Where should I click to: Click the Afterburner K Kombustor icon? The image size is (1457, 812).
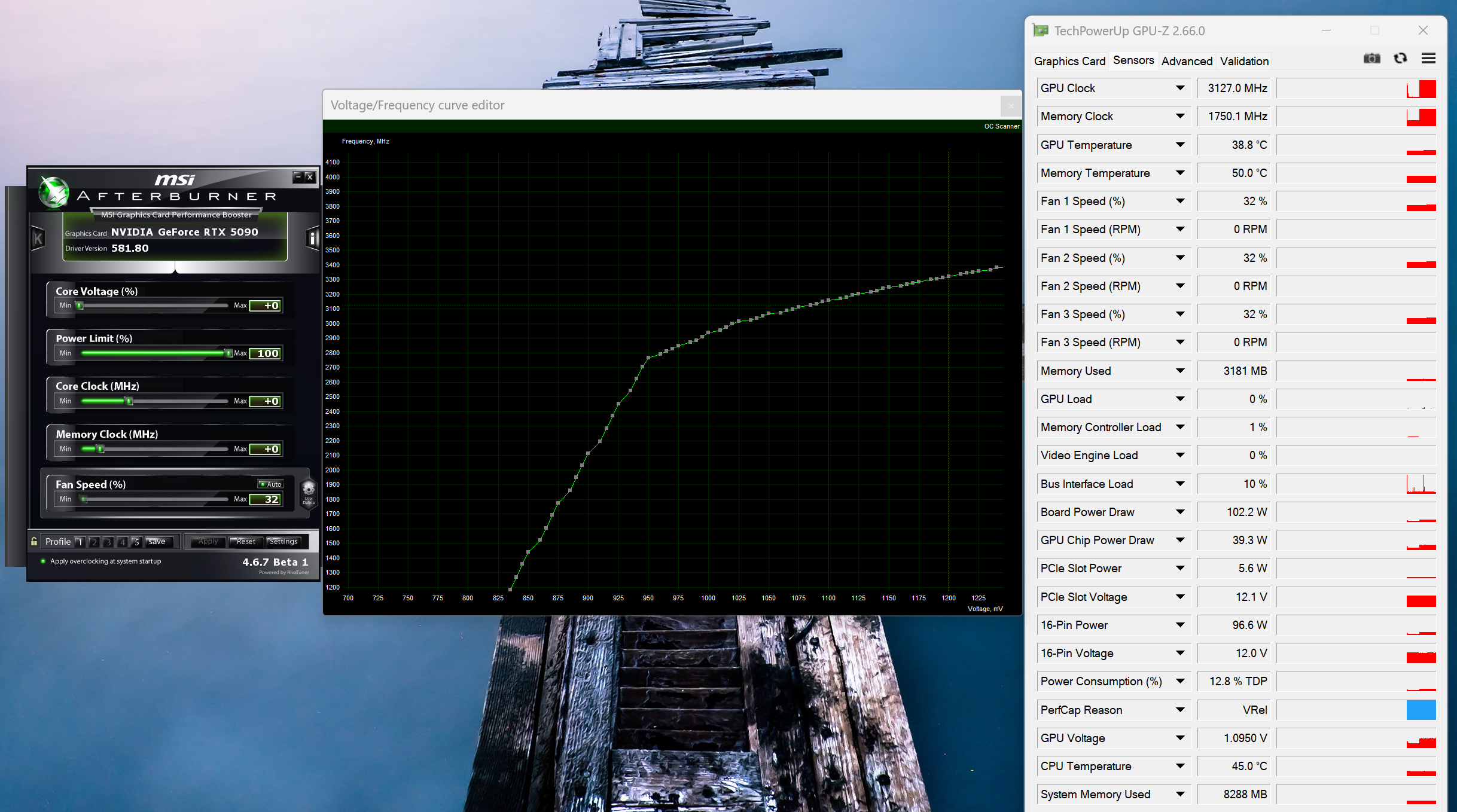click(x=38, y=239)
